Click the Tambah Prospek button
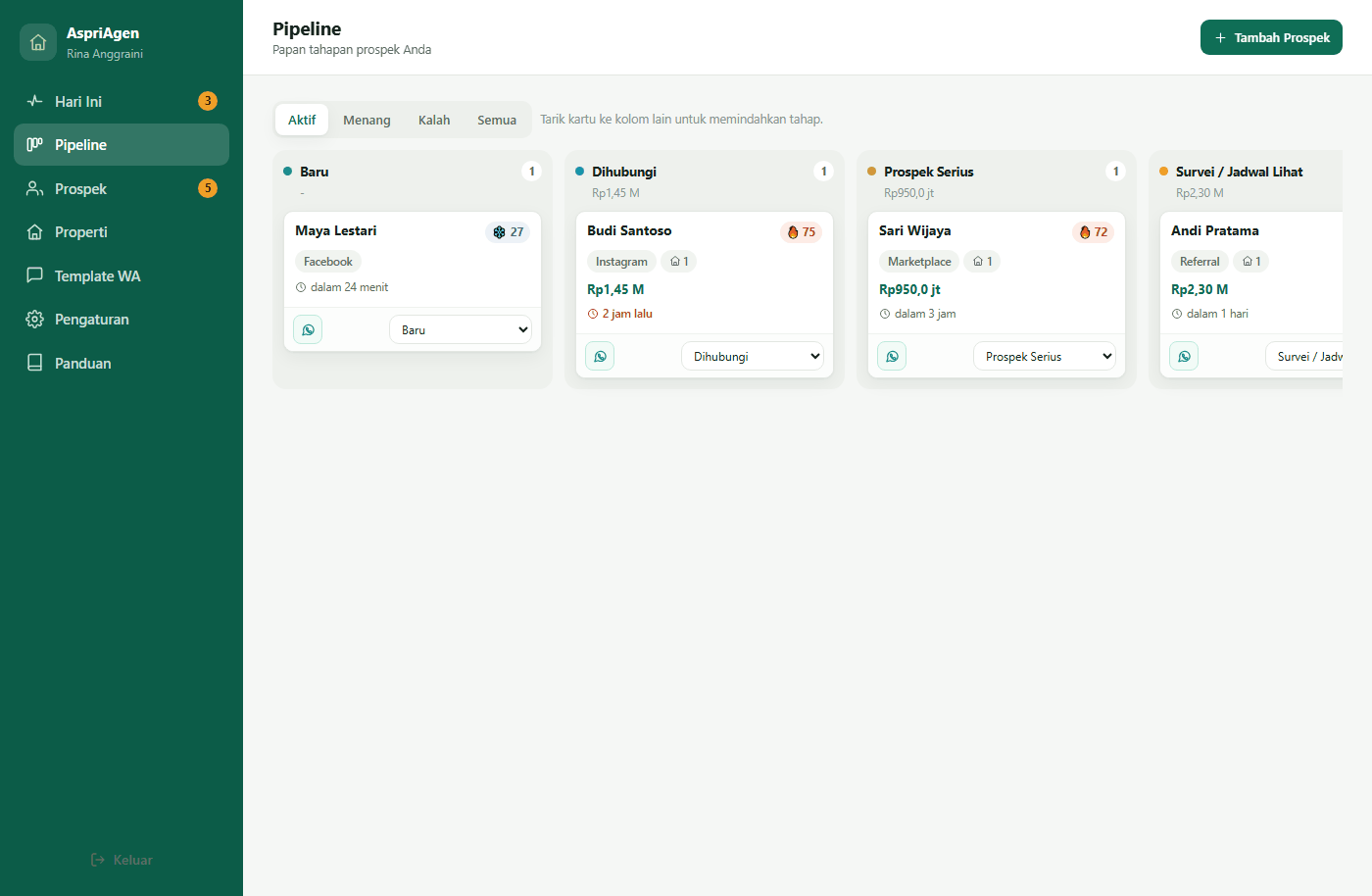 (1271, 37)
